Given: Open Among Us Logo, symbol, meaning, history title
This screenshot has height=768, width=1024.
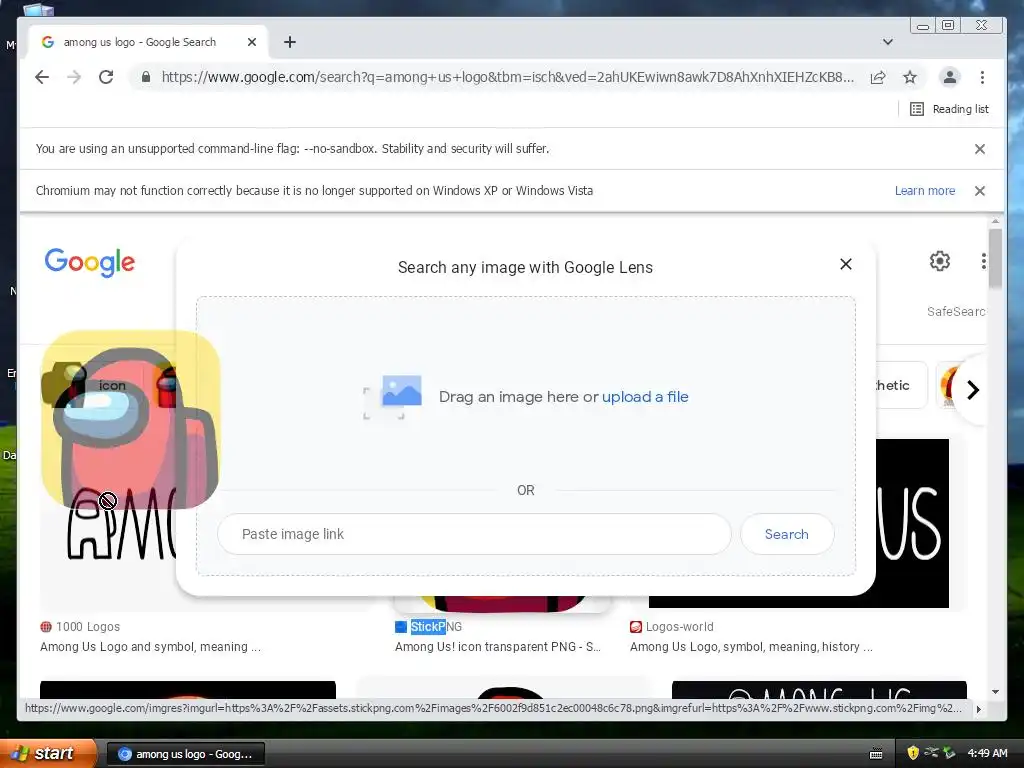Looking at the screenshot, I should [x=751, y=647].
